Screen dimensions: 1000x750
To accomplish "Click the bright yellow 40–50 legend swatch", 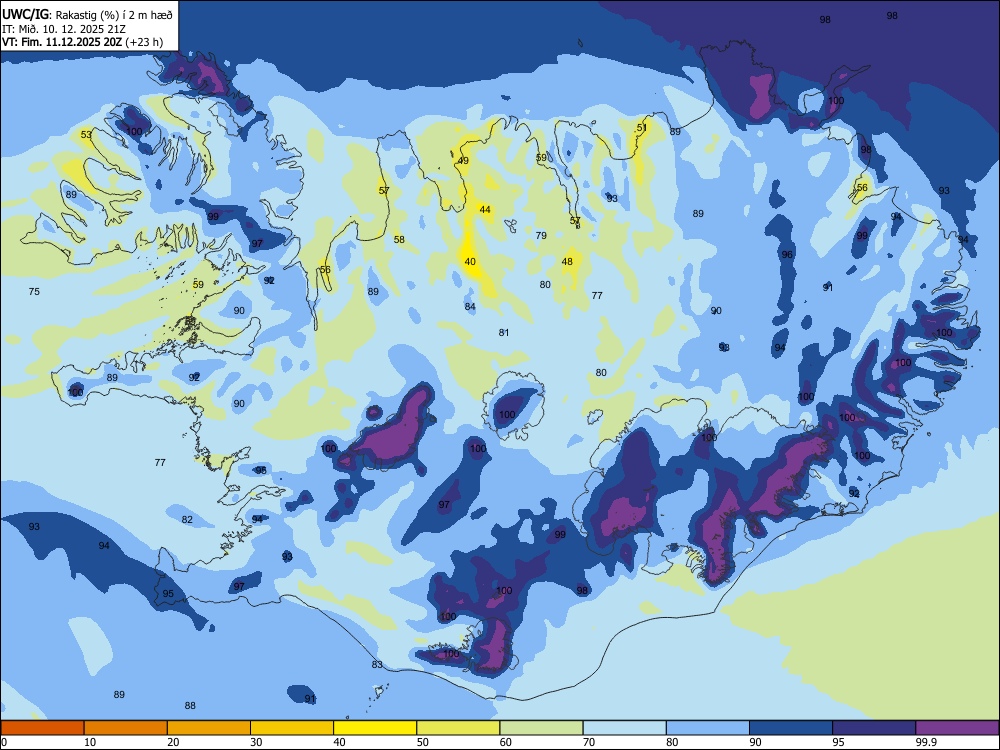I will pyautogui.click(x=375, y=728).
